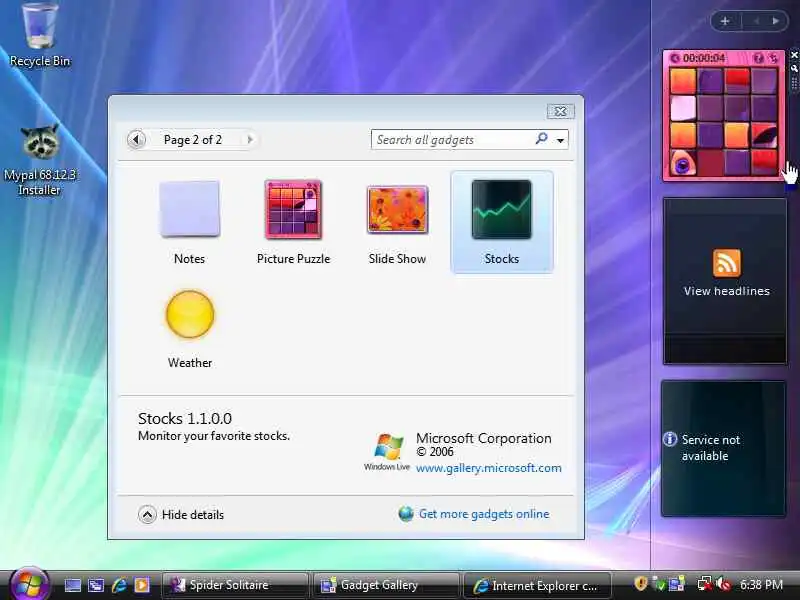Launch Windows Media Player from Quick Launch
This screenshot has width=800, height=600.
(142, 585)
